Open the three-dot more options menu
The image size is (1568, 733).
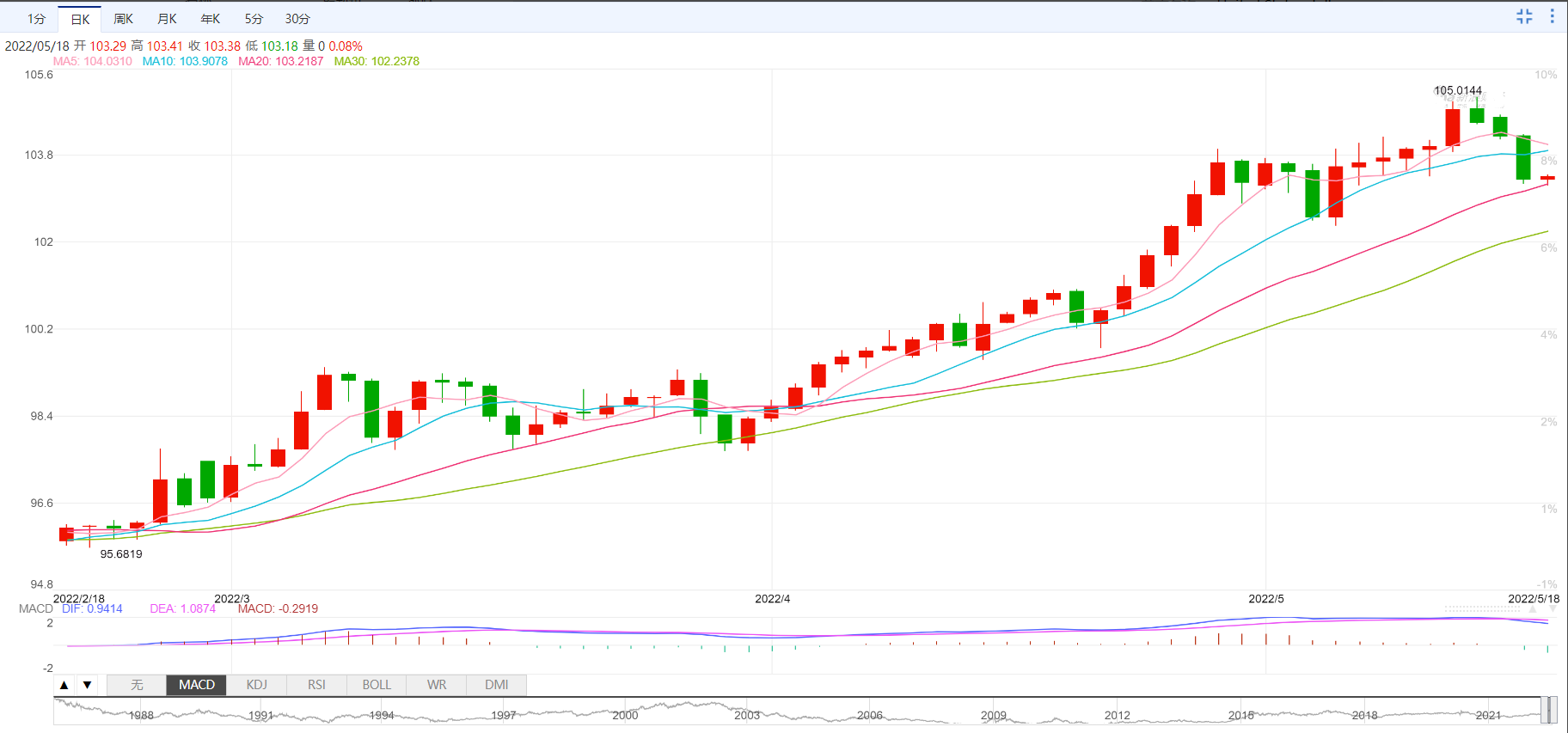[x=1552, y=16]
